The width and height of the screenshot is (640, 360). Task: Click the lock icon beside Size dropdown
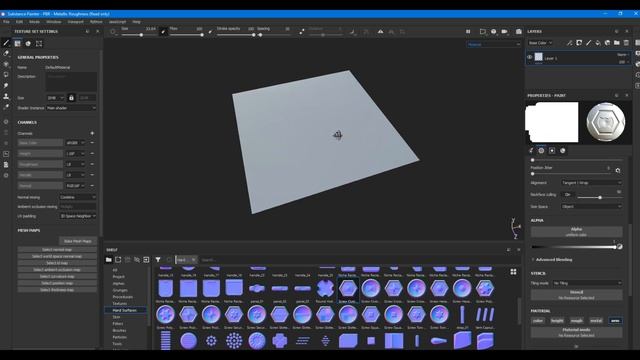click(71, 98)
